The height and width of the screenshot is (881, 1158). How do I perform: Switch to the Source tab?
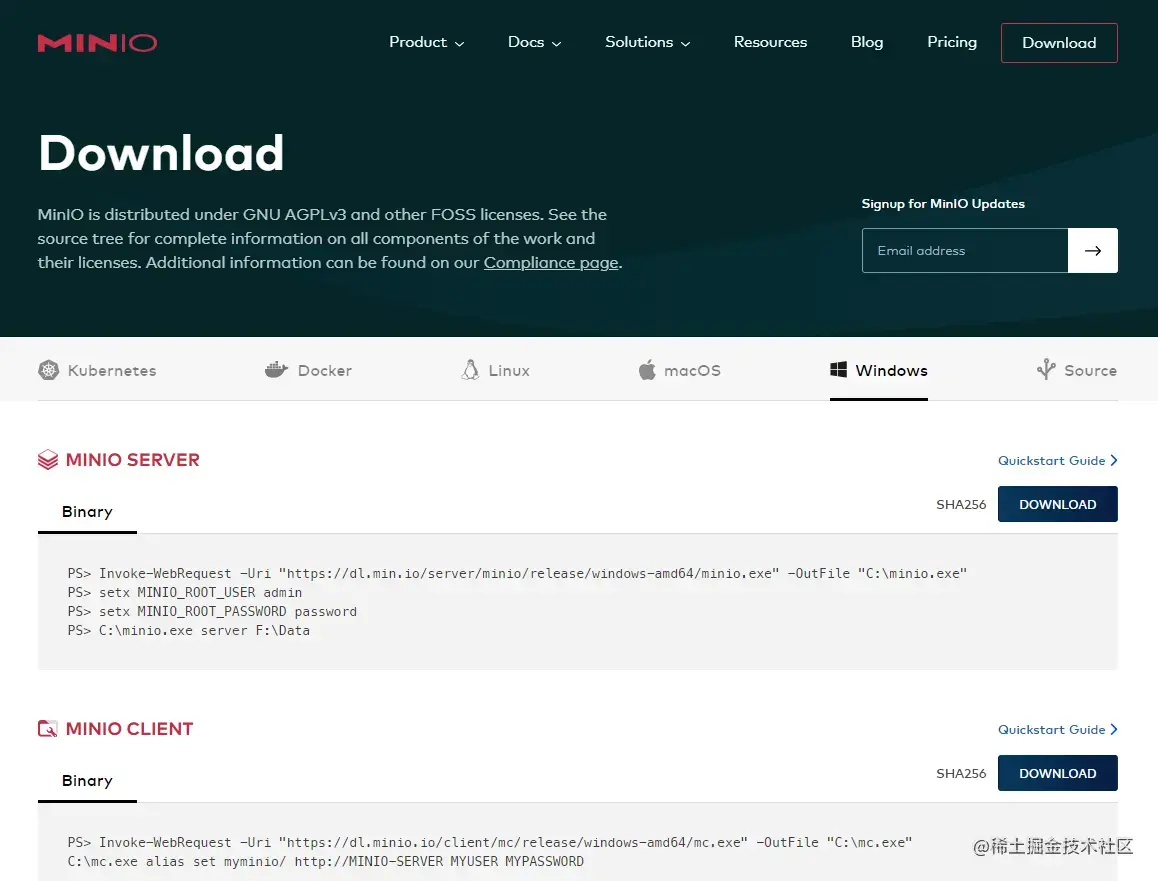pos(1077,370)
